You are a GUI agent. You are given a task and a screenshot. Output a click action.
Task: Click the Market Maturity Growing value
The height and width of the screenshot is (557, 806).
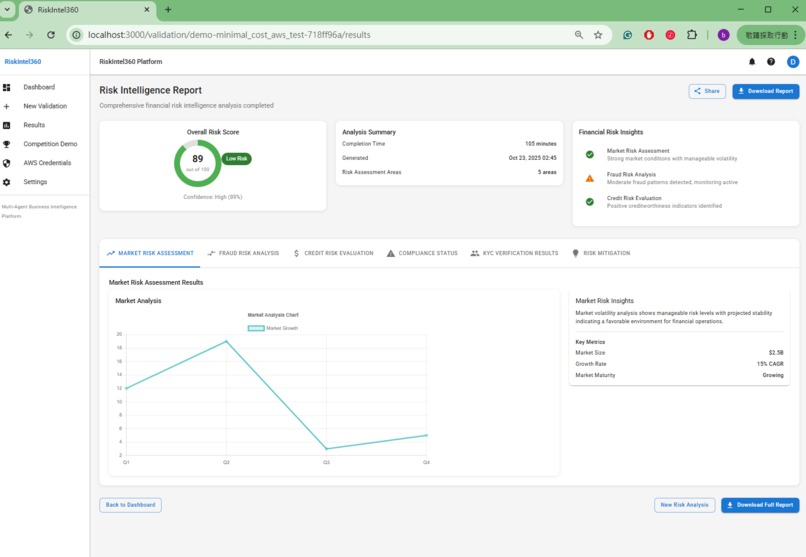[x=773, y=376]
